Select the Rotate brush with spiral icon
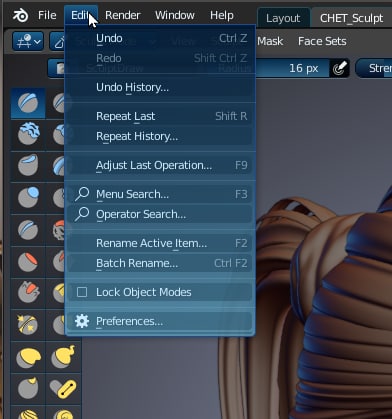 [63, 413]
